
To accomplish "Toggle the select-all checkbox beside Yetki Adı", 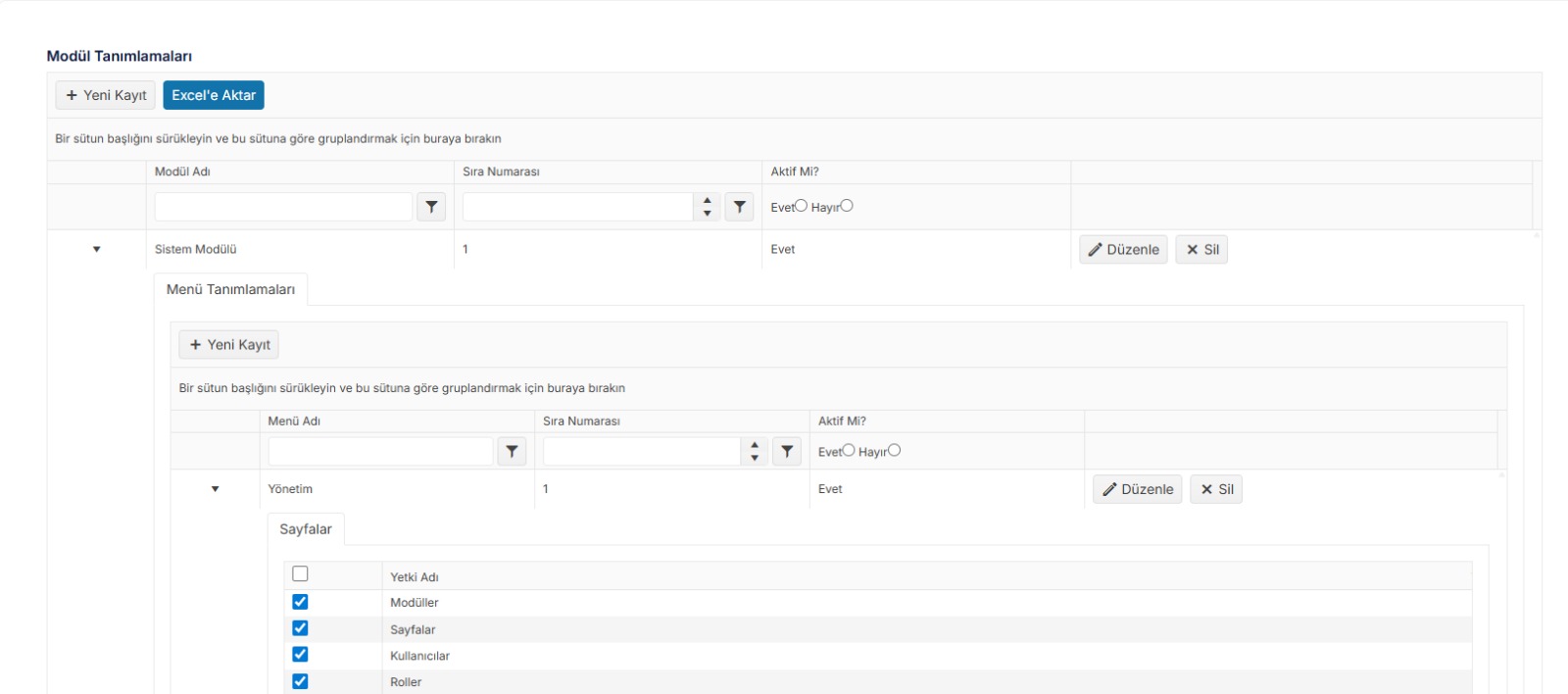I will (x=300, y=574).
